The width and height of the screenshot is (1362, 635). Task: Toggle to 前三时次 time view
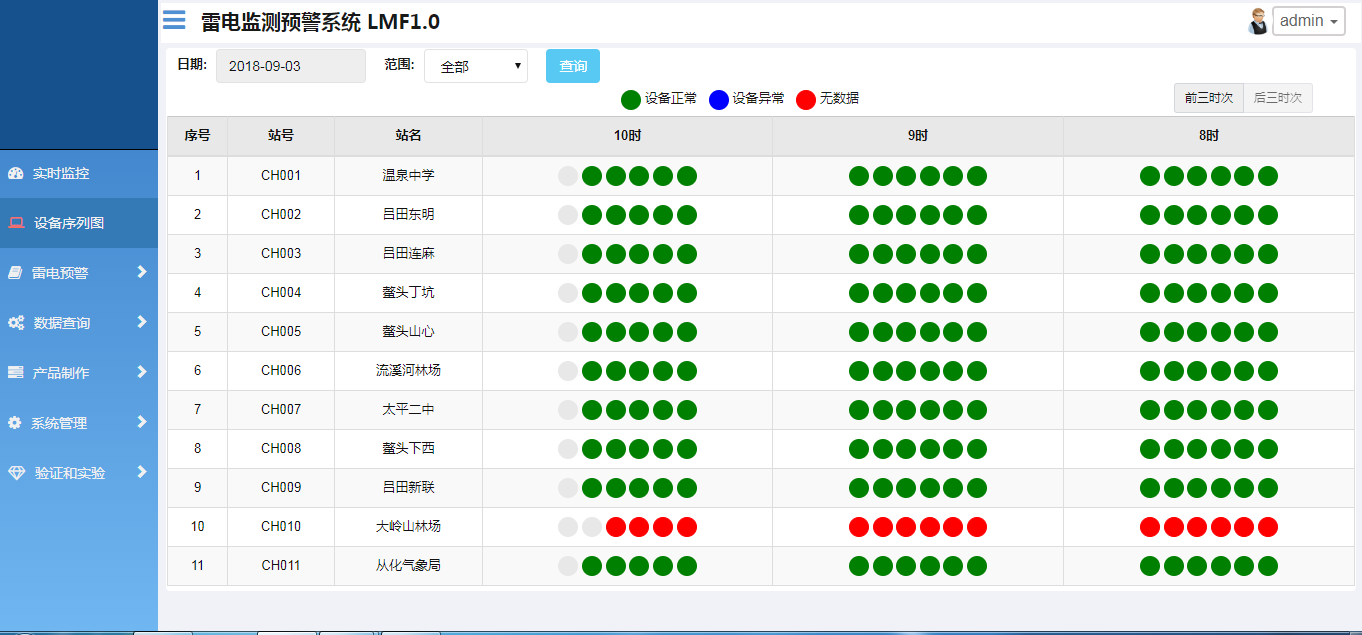pos(1208,98)
